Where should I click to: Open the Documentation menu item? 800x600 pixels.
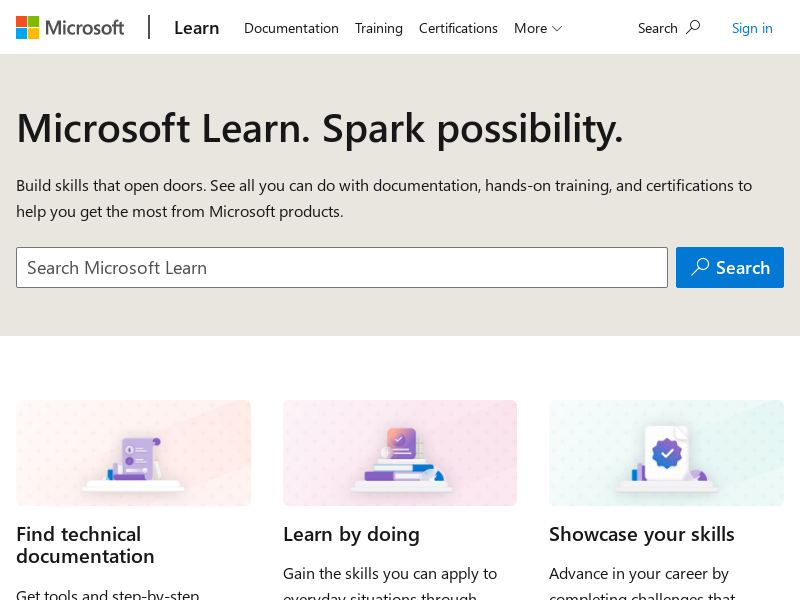291,28
